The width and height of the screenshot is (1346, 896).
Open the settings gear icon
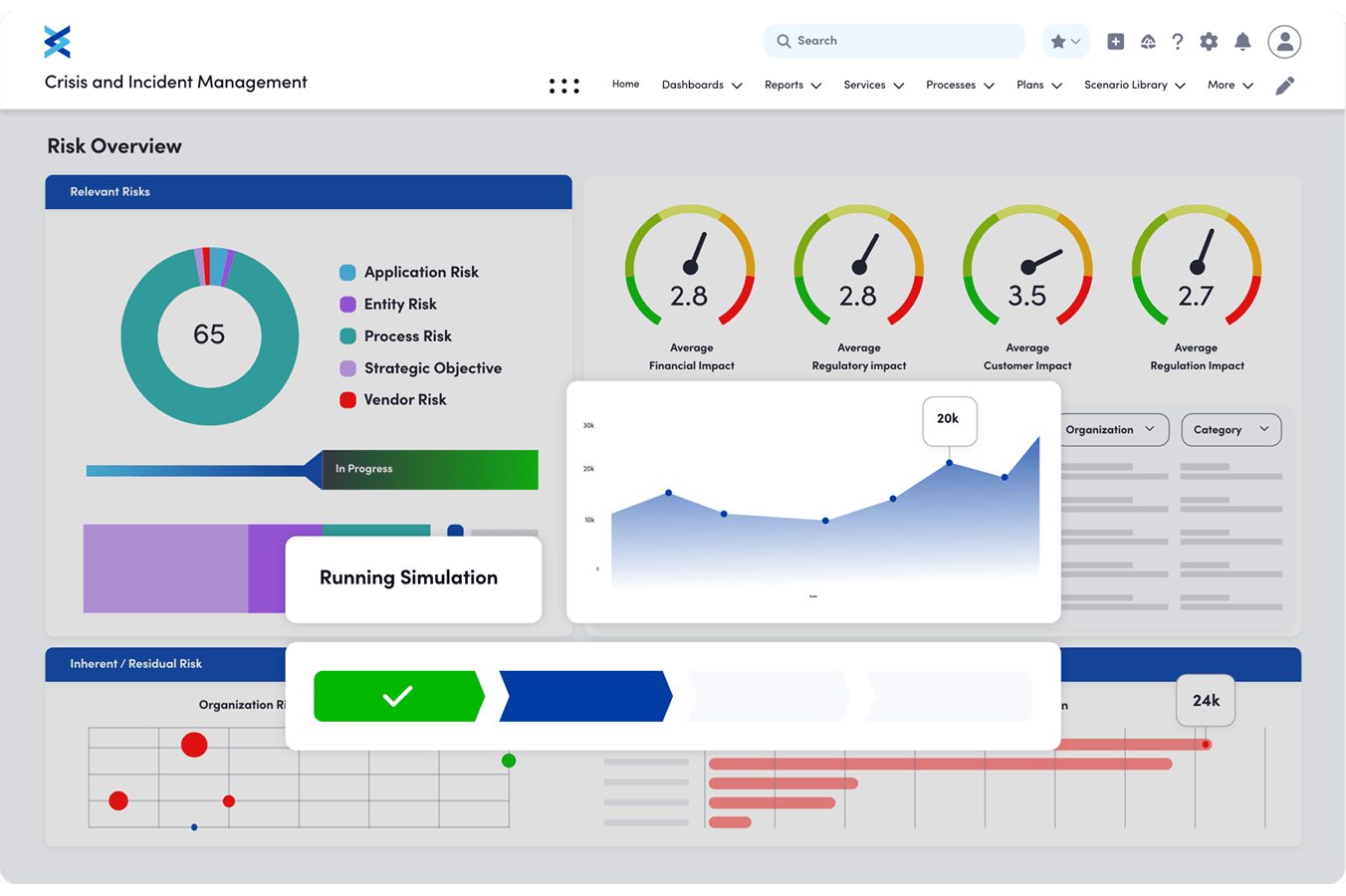(x=1209, y=41)
